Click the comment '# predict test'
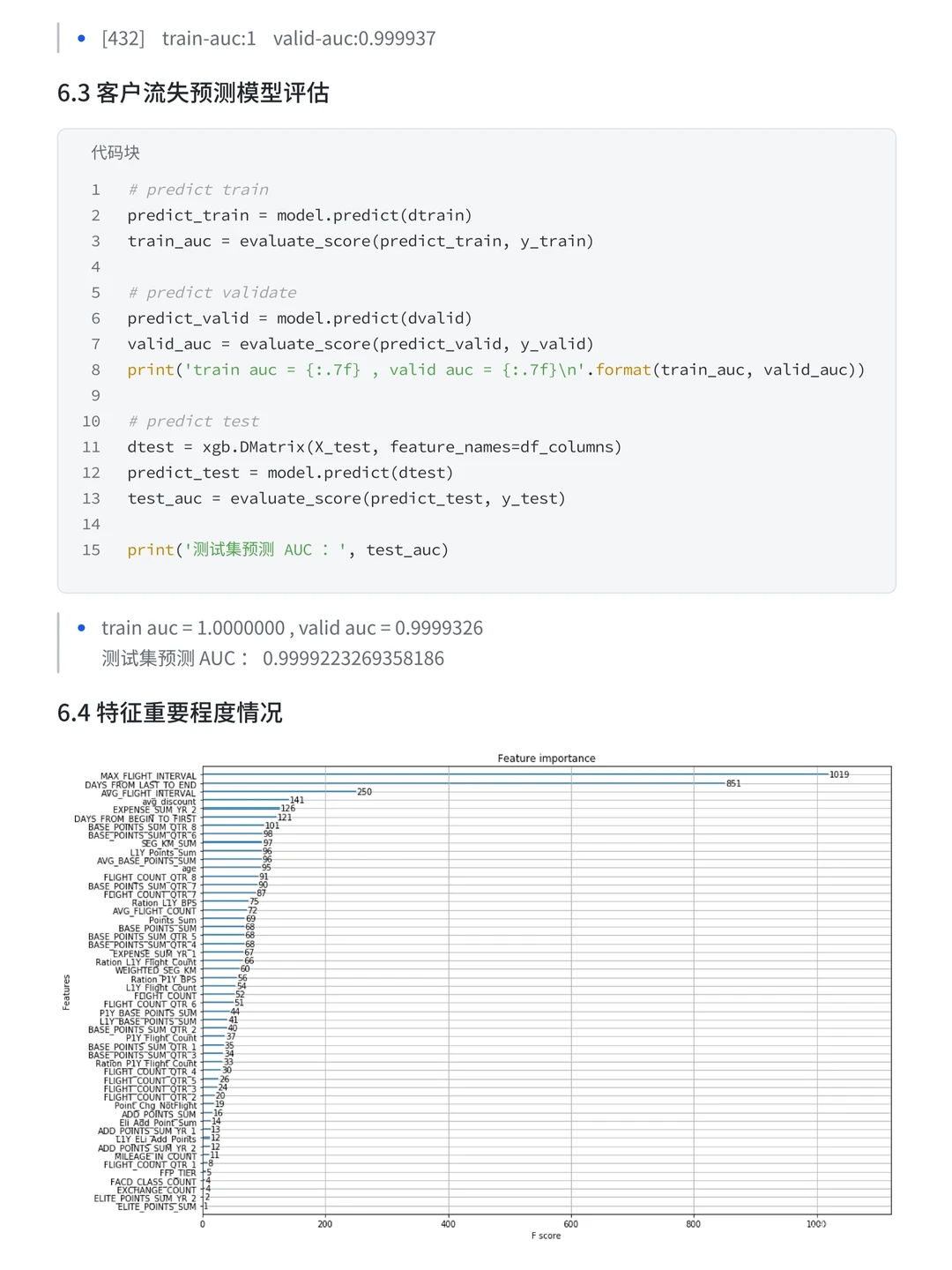 [194, 422]
